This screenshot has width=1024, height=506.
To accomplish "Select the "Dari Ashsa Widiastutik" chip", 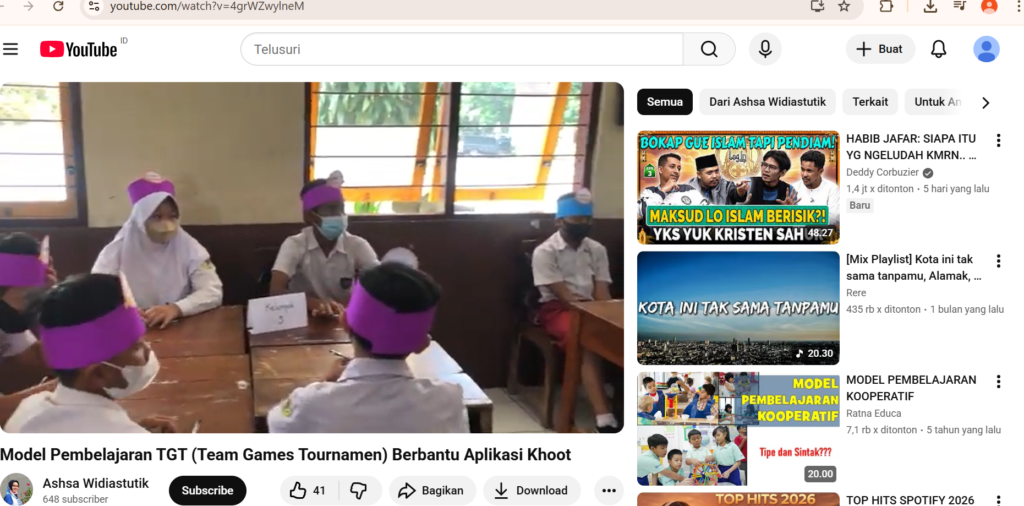I will pyautogui.click(x=767, y=102).
